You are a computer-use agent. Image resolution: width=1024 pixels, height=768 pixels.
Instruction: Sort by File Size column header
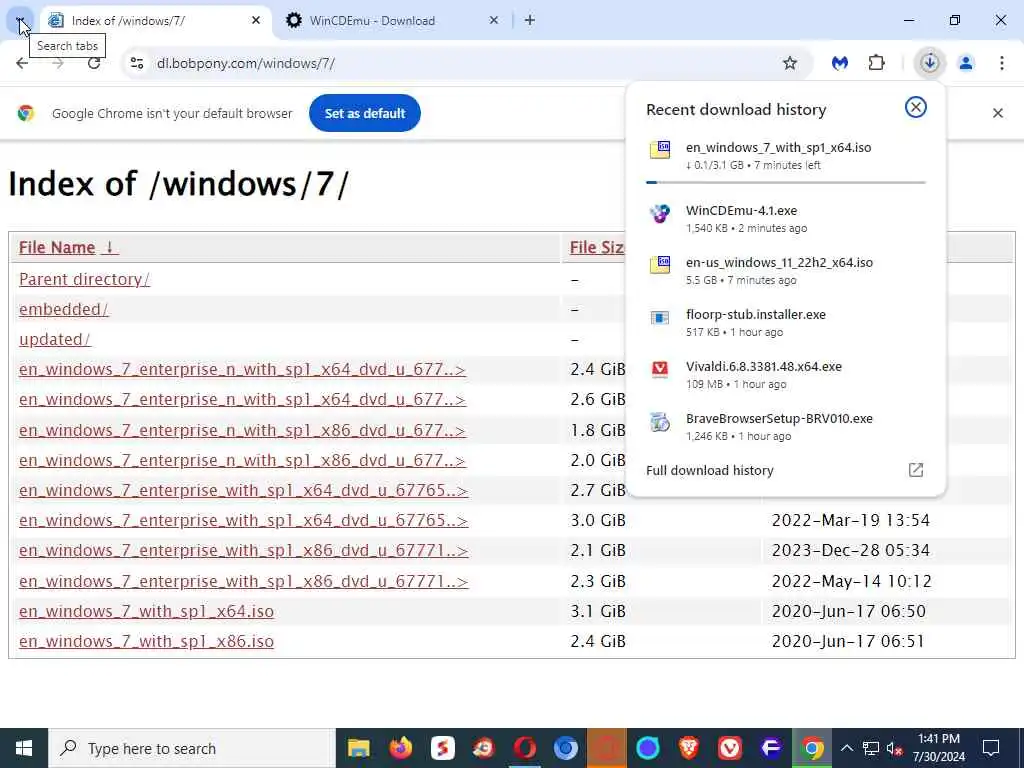pyautogui.click(x=597, y=248)
